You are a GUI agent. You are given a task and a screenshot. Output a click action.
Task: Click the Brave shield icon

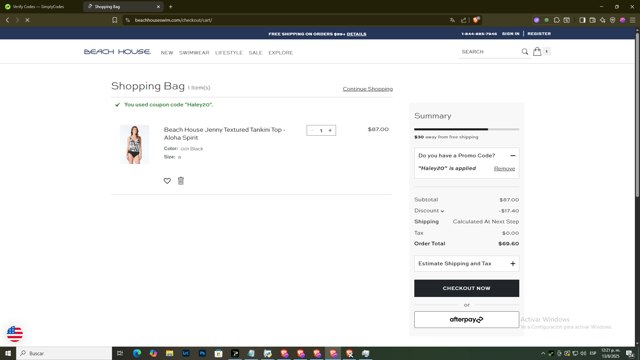[x=476, y=20]
